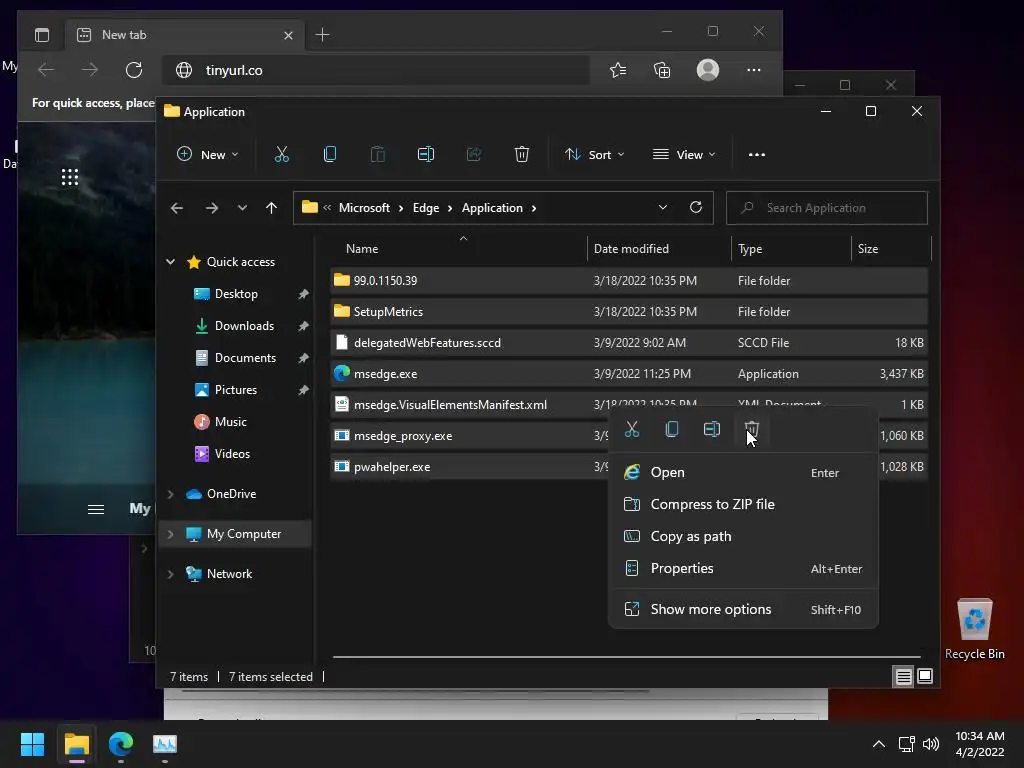This screenshot has height=768, width=1024.
Task: Click the Copy icon in Explorer toolbar
Action: coord(330,155)
